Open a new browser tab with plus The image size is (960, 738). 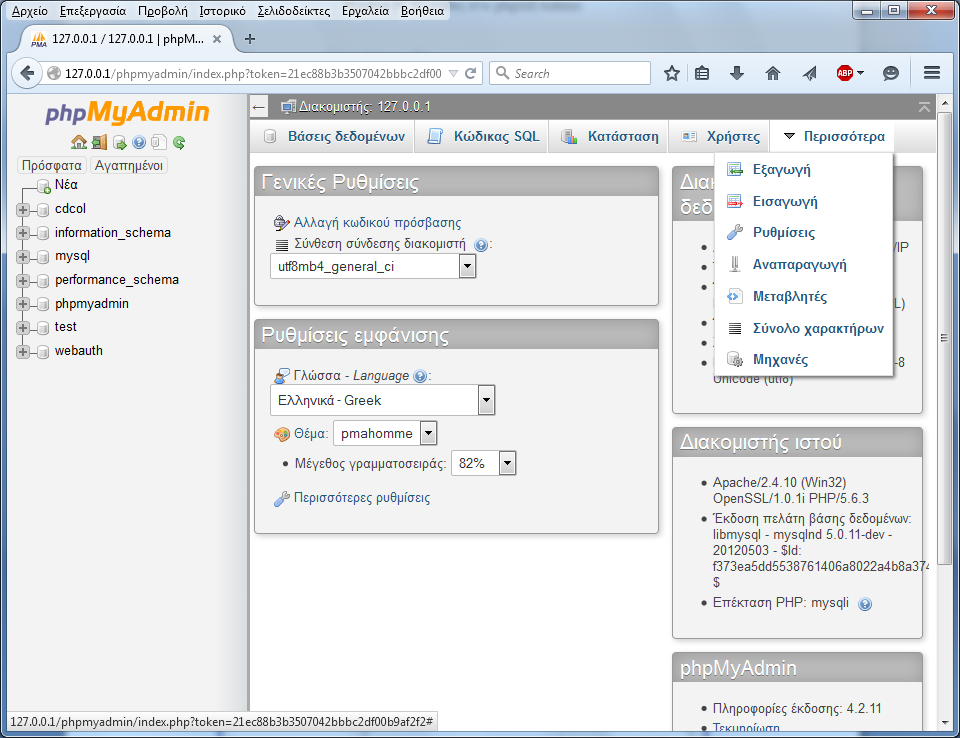[250, 39]
